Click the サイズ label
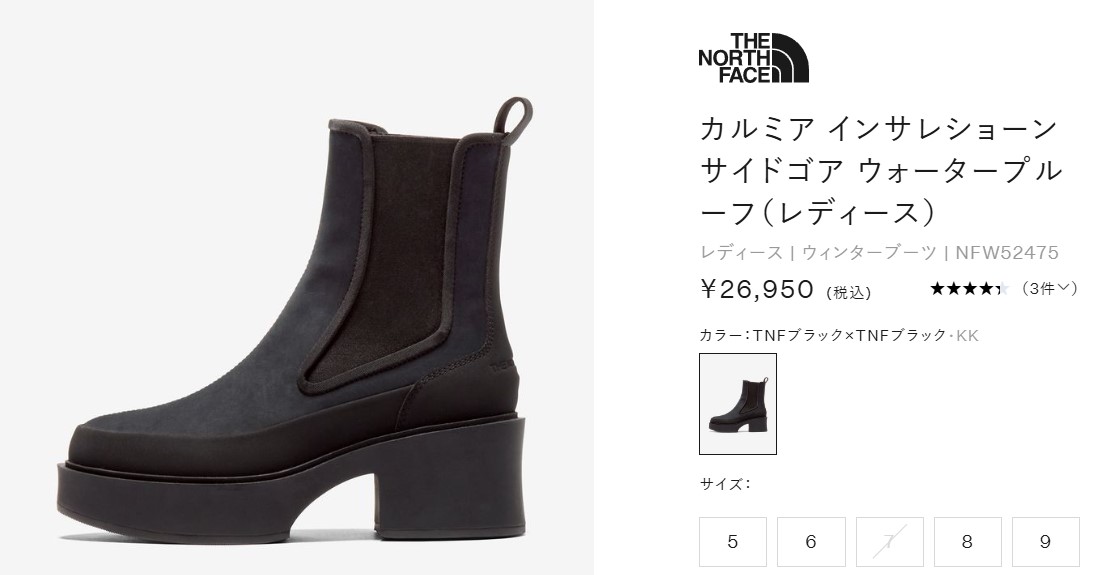 click(x=721, y=484)
